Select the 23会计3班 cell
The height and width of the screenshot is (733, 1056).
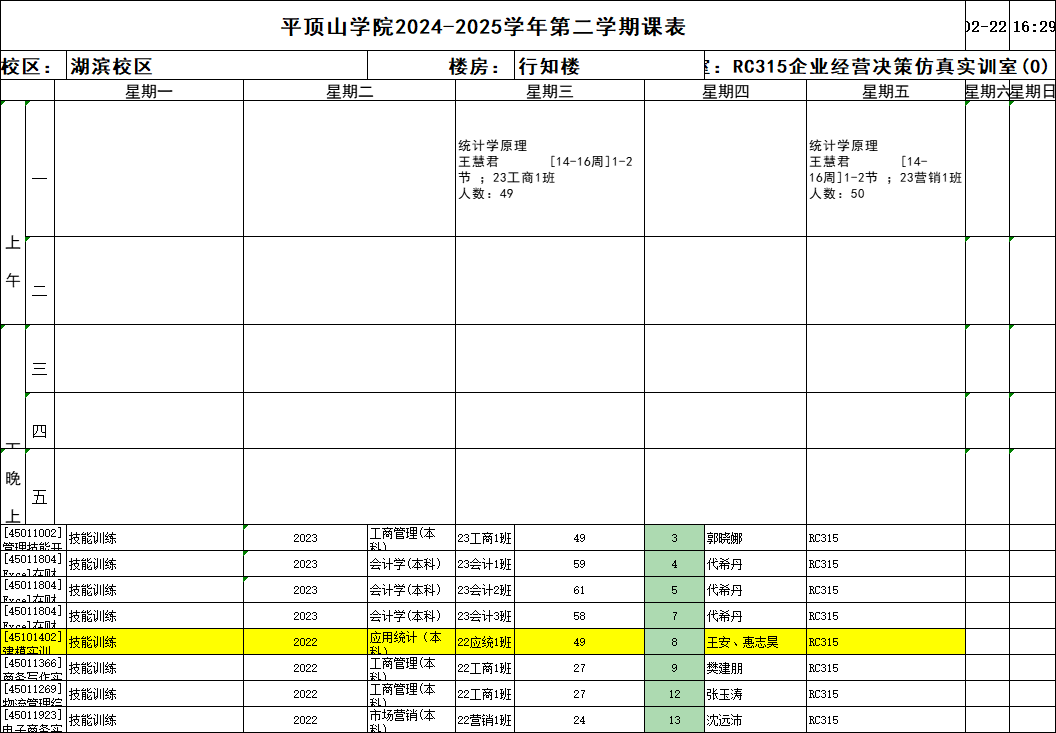(x=484, y=616)
